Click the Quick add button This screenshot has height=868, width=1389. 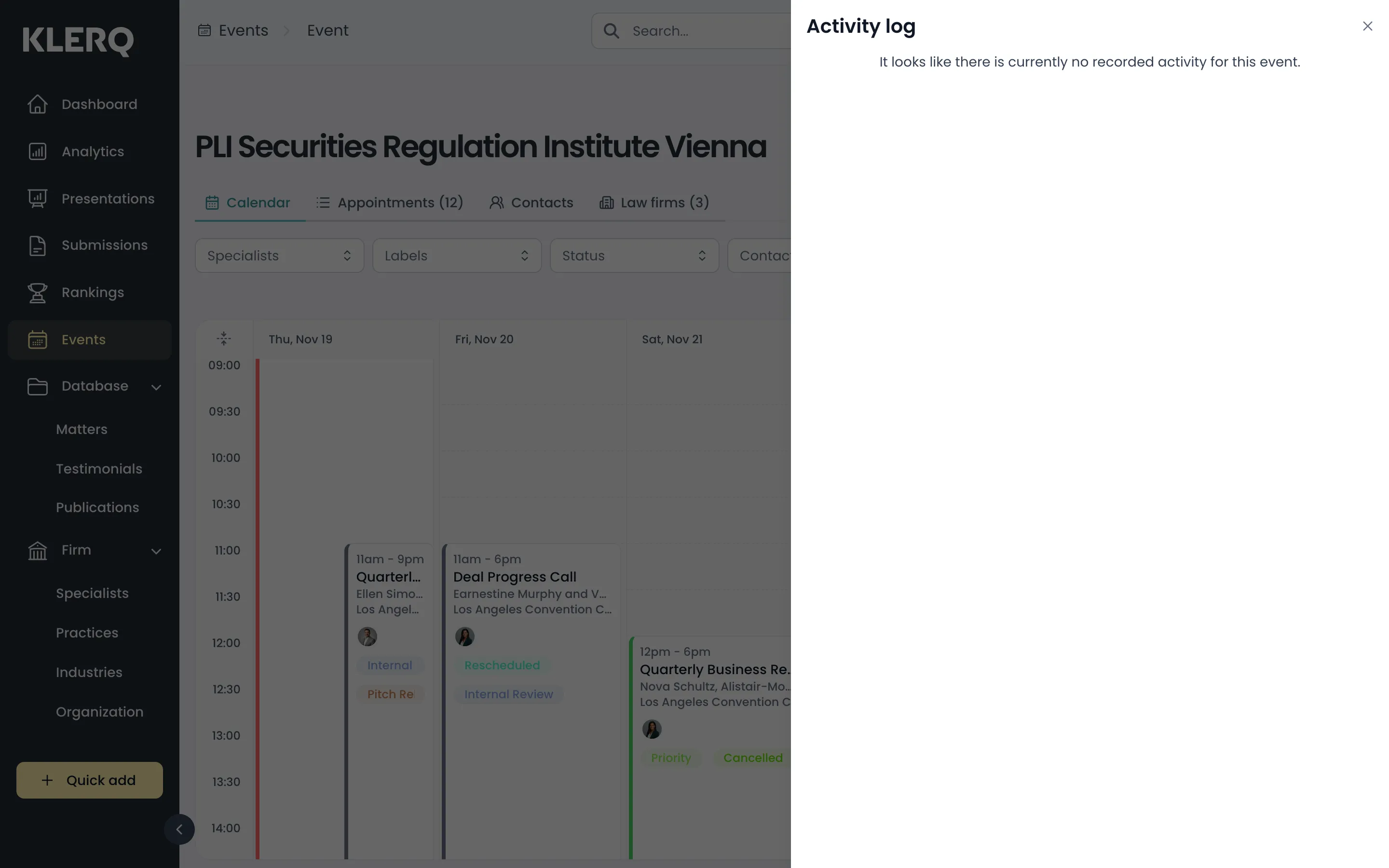(90, 780)
